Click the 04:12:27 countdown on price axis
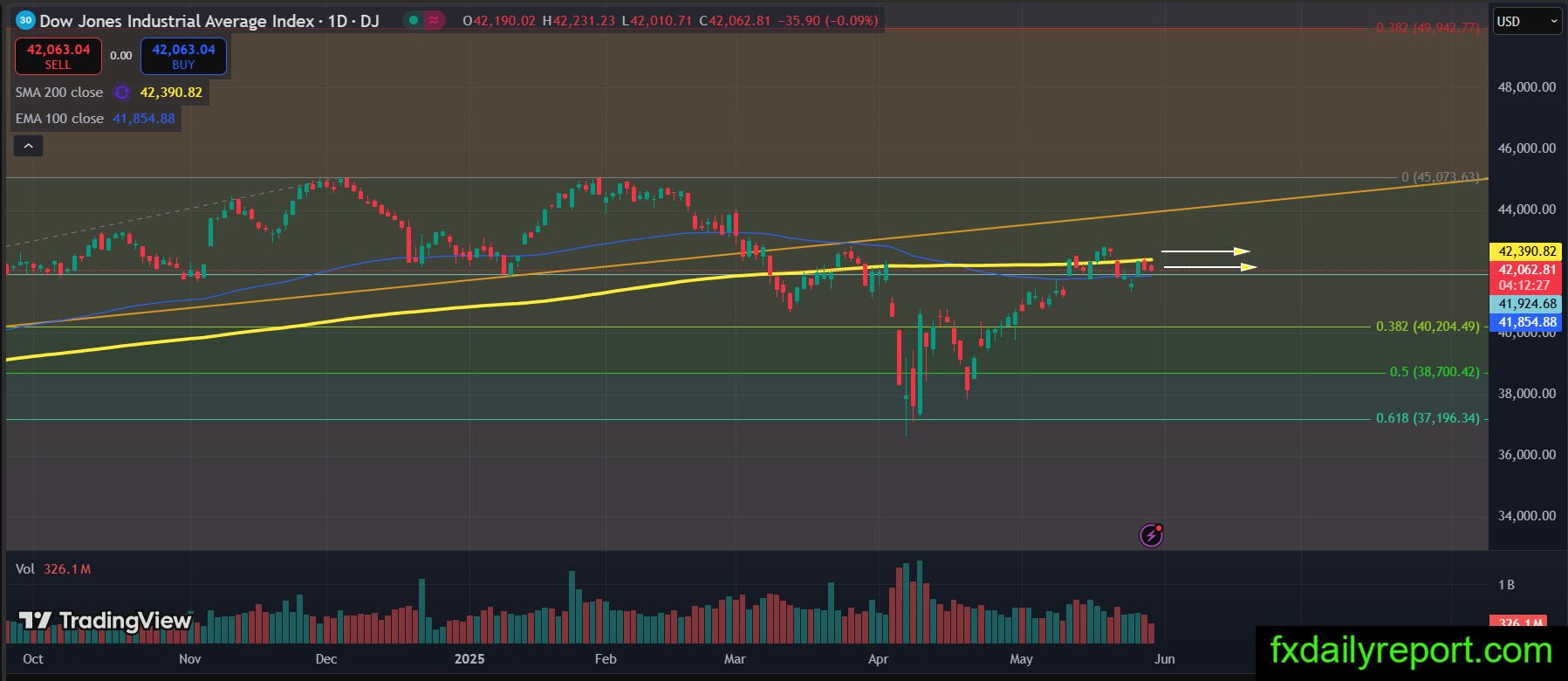Viewport: 1568px width, 681px height. point(1524,285)
